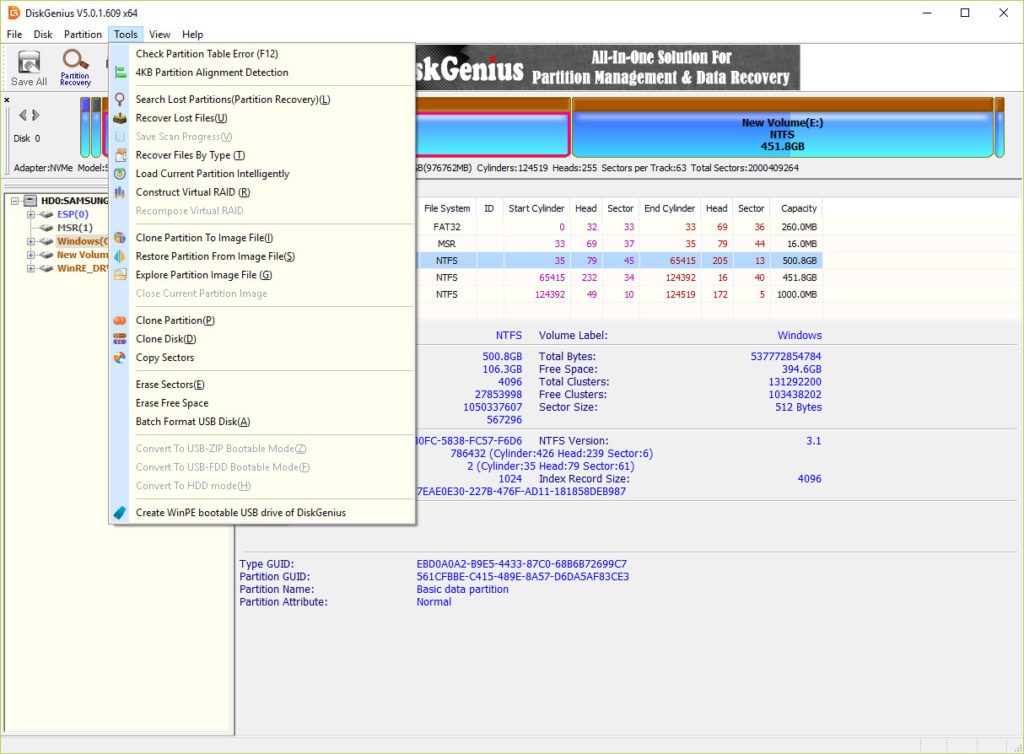Click the Search Lost Partitions magnifier icon
Image resolution: width=1024 pixels, height=754 pixels.
[120, 99]
